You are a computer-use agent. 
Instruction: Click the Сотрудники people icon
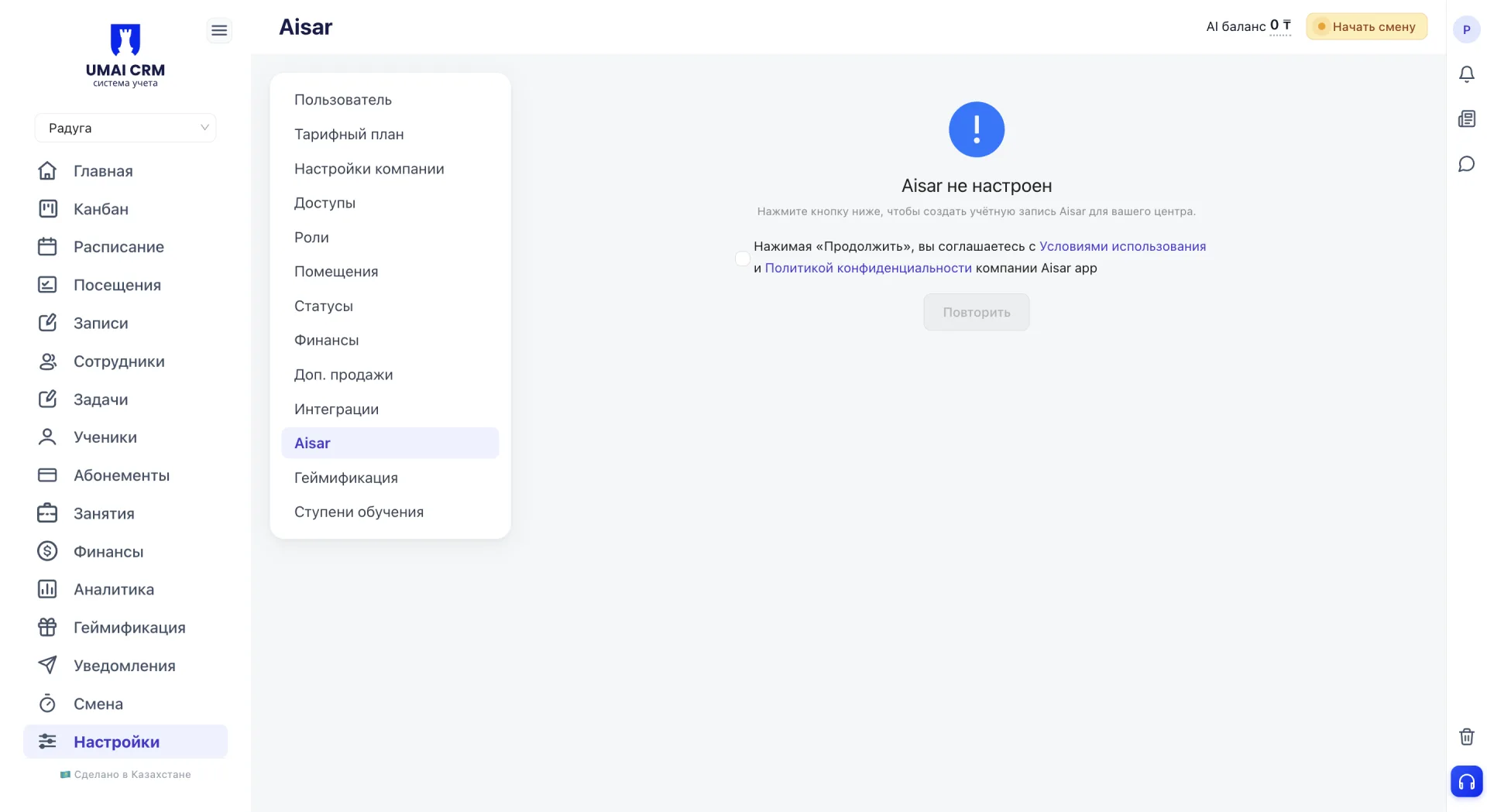(x=47, y=361)
